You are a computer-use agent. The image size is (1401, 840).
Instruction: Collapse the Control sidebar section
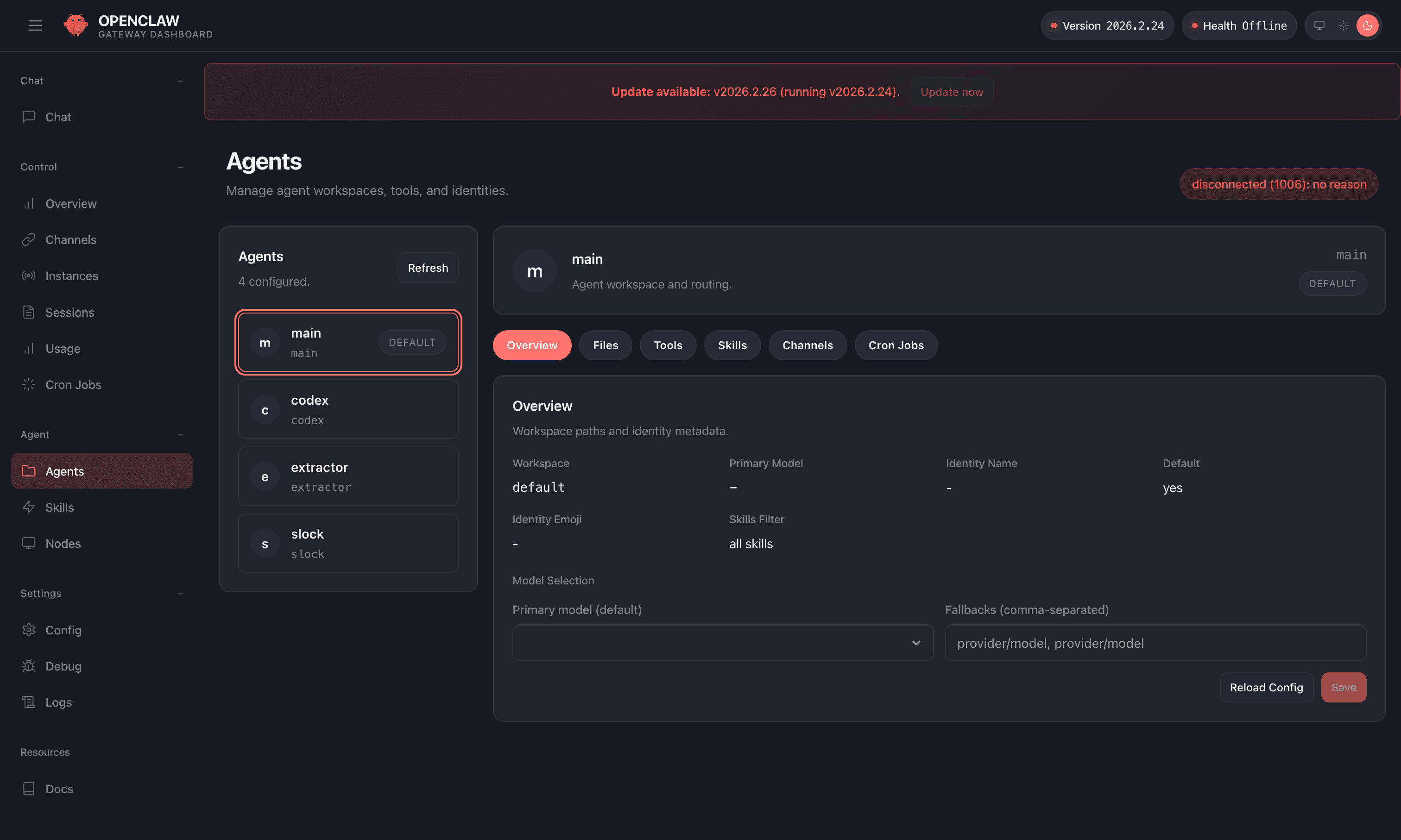tap(180, 166)
